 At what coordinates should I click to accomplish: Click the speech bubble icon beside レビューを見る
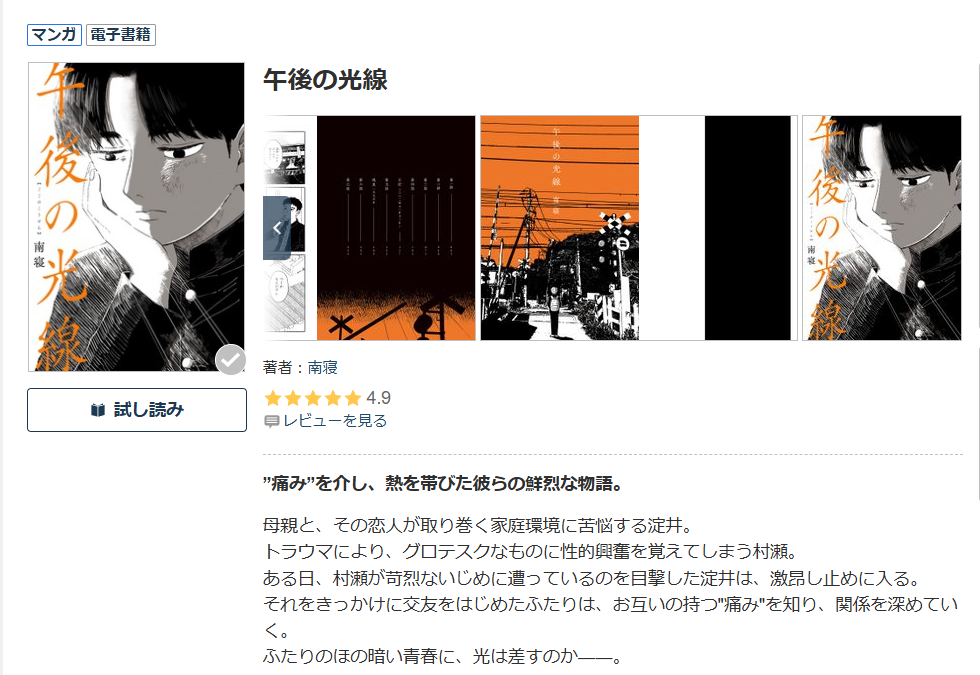pos(271,421)
